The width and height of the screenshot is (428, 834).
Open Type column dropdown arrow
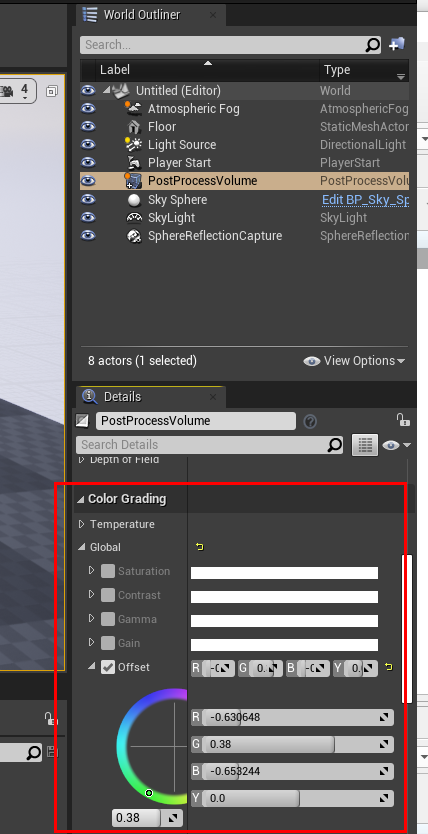[401, 77]
